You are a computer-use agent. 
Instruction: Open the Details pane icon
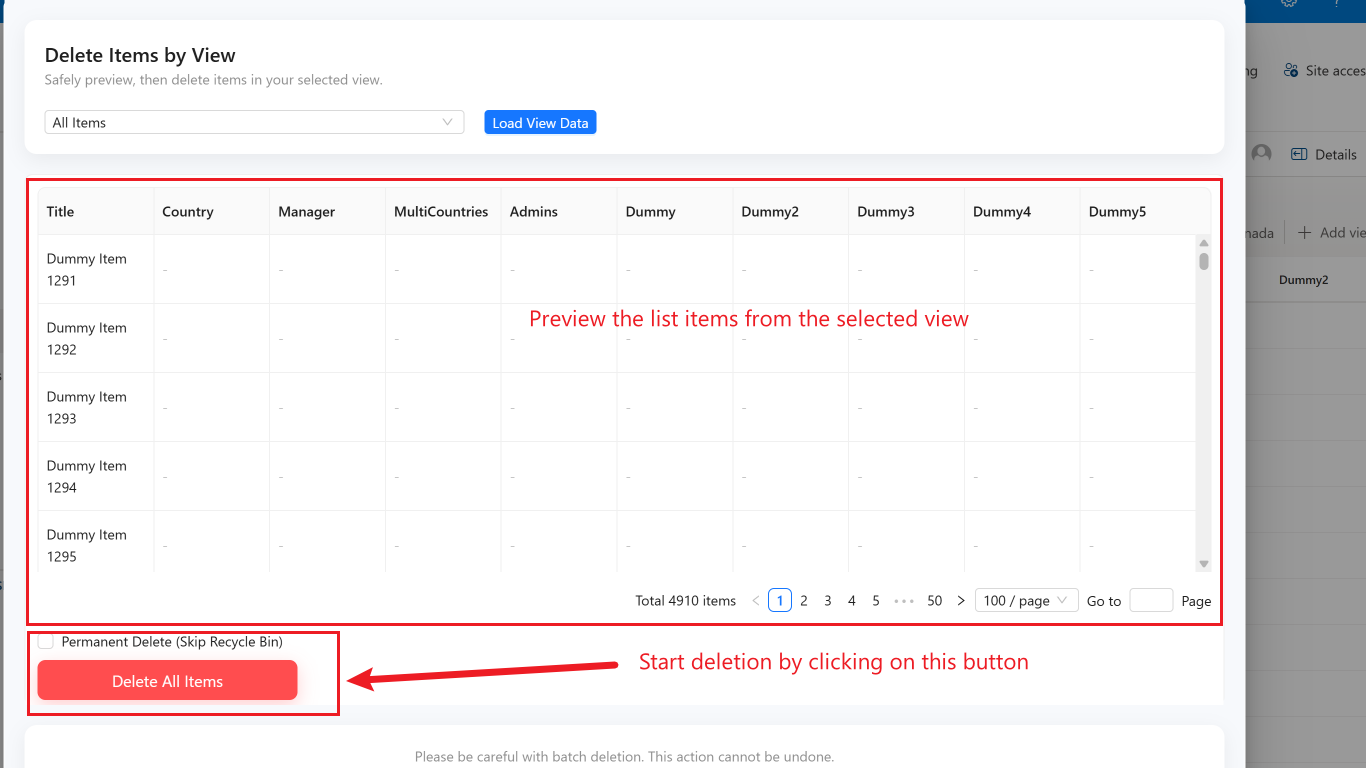click(x=1300, y=154)
